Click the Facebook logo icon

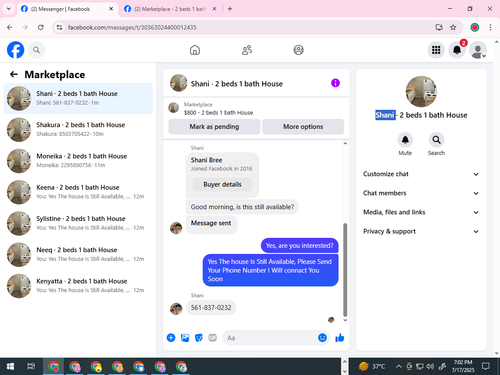[15, 50]
